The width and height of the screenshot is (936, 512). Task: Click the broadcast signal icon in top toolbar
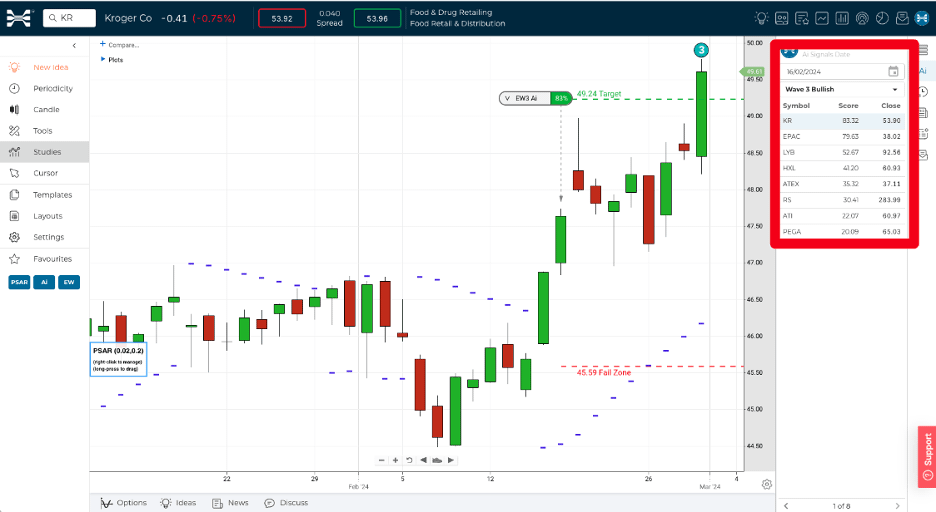(862, 18)
